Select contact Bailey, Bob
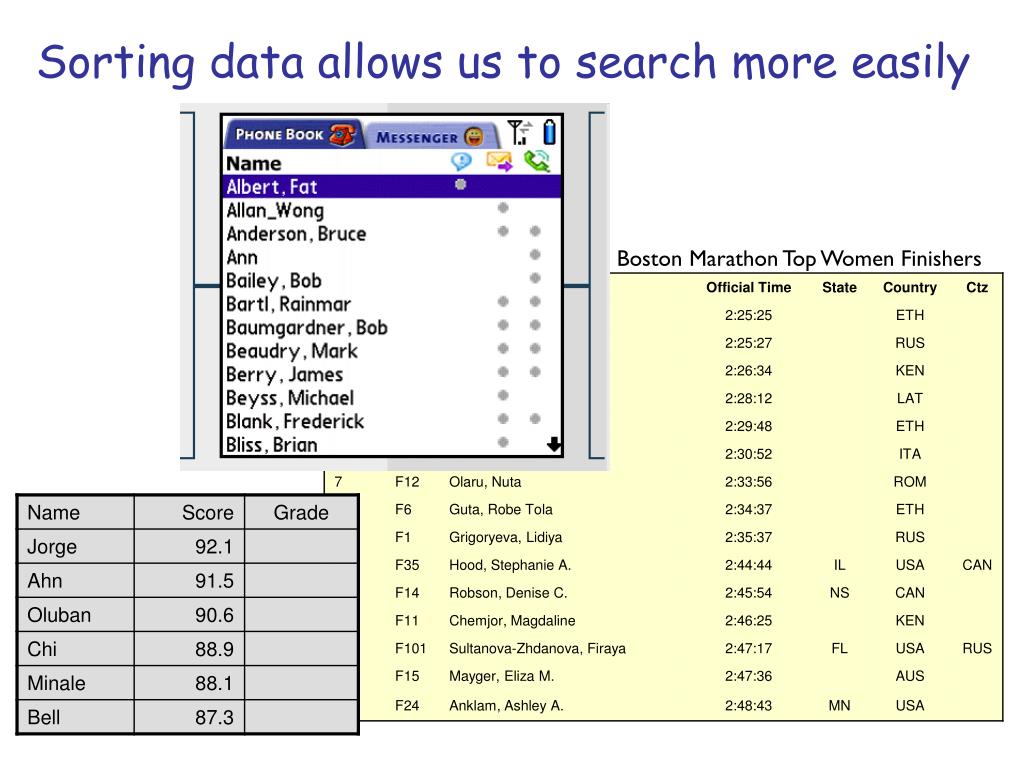Image resolution: width=1024 pixels, height=768 pixels. (392, 281)
